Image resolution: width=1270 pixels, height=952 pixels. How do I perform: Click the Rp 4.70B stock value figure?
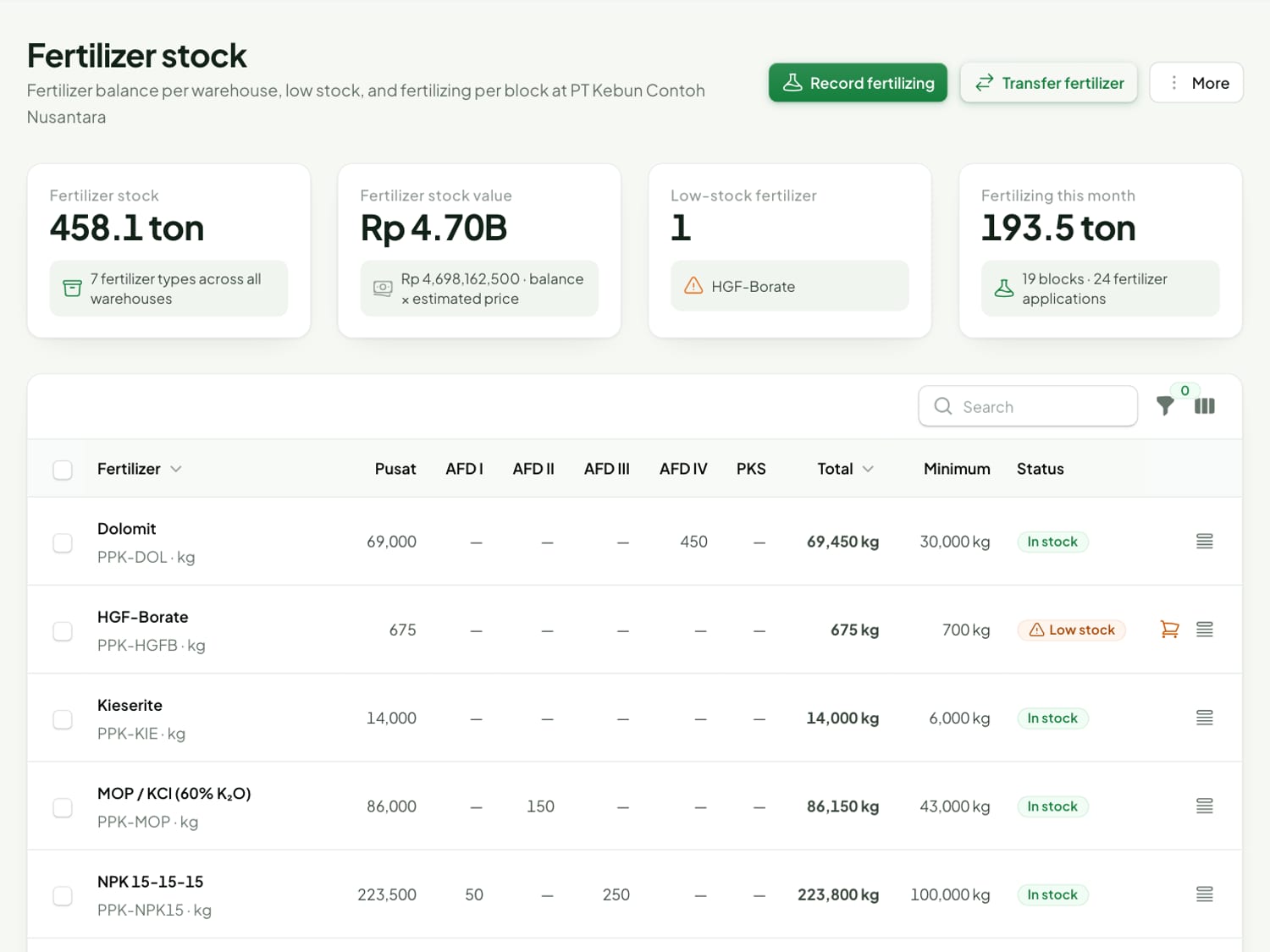433,228
